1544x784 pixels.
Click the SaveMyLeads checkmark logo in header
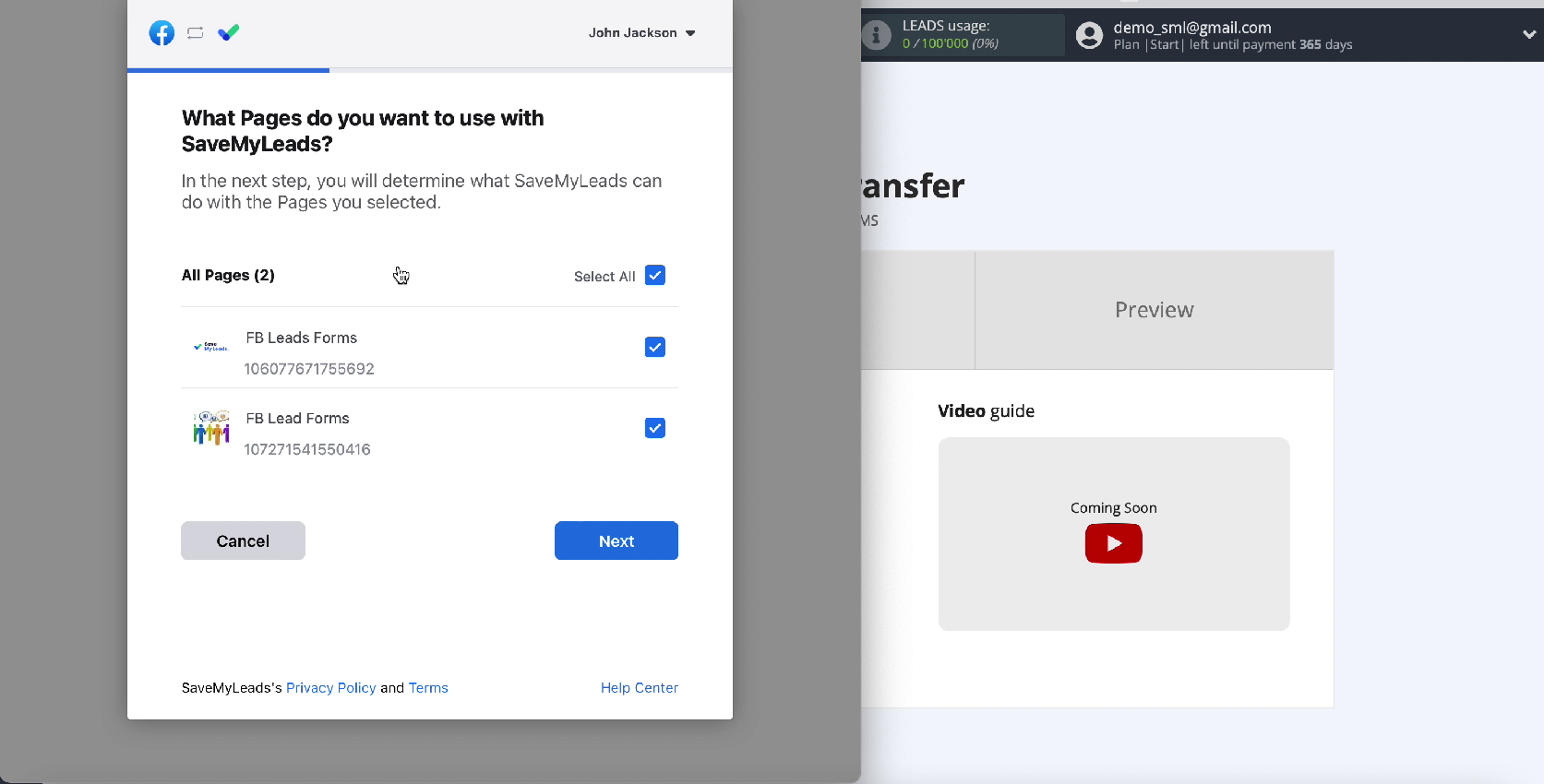click(x=229, y=33)
